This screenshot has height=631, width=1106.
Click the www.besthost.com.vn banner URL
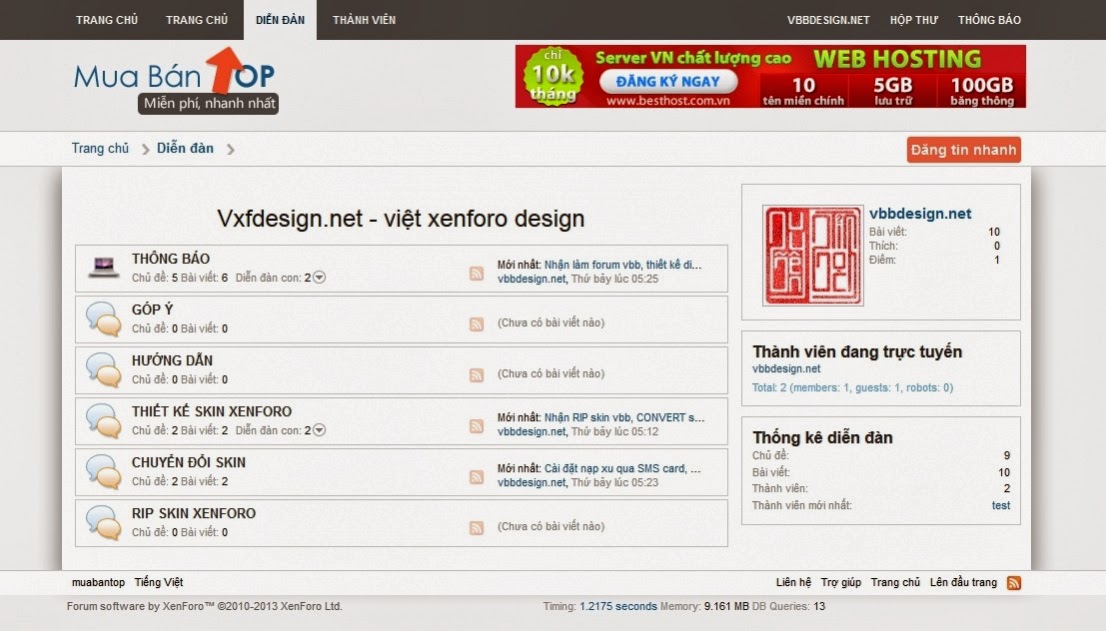point(668,101)
